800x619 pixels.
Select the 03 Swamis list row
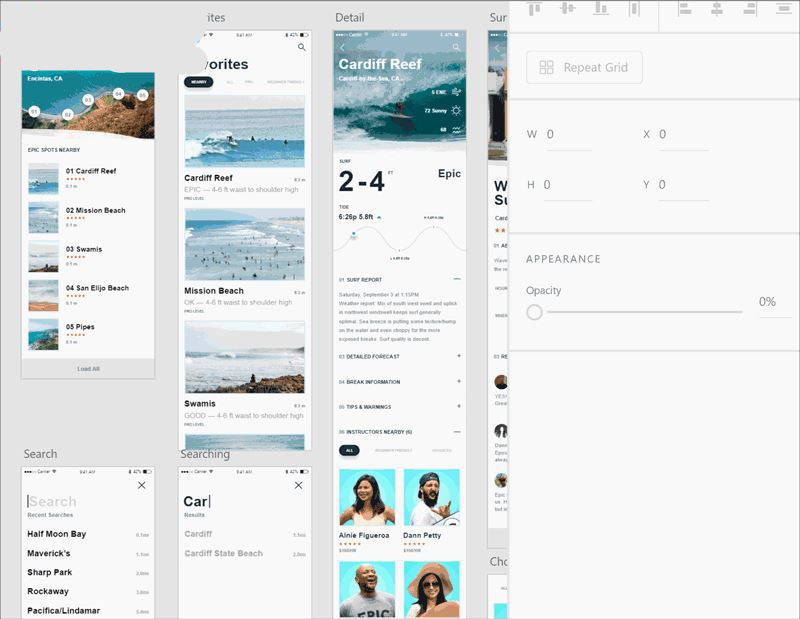pos(88,256)
